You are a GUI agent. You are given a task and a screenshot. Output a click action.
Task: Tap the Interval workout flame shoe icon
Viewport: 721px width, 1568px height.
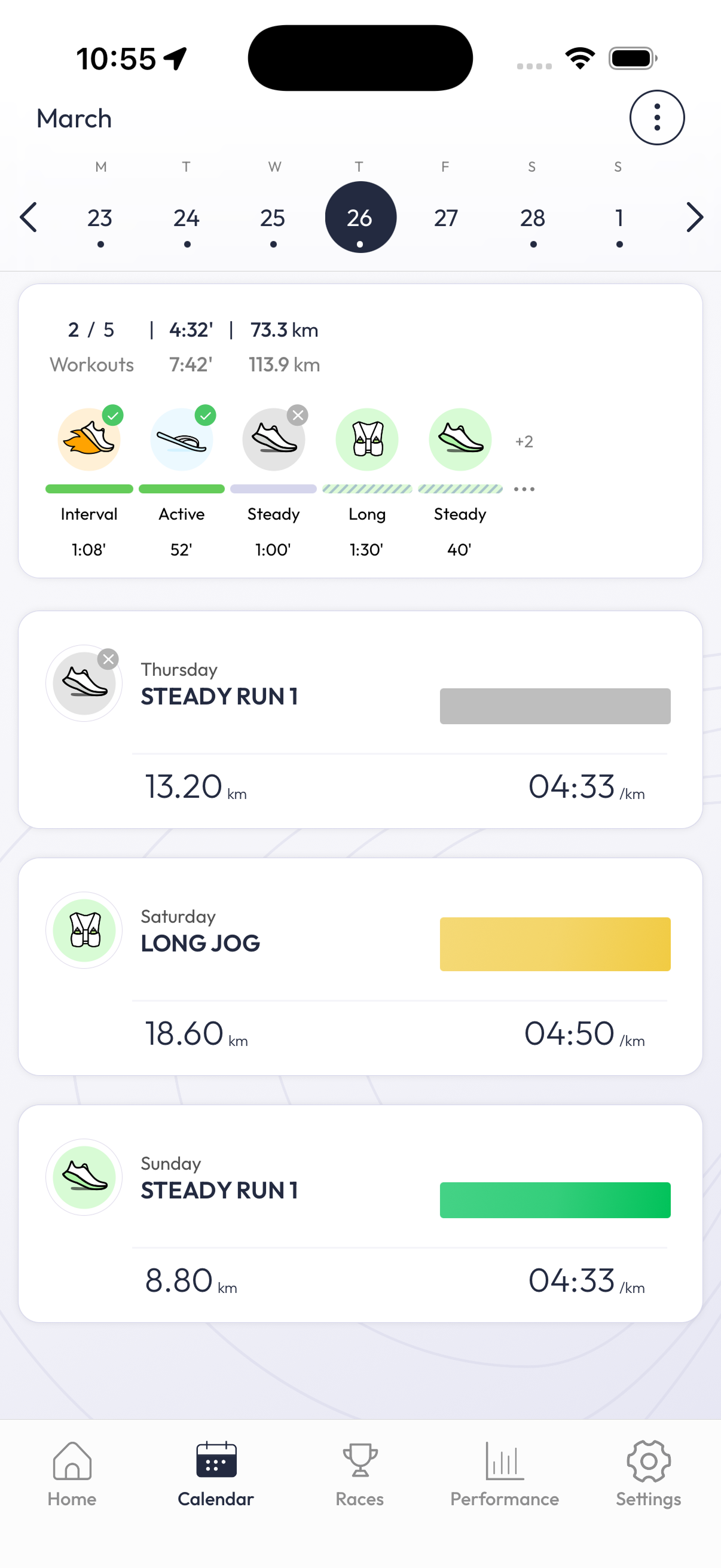[89, 439]
